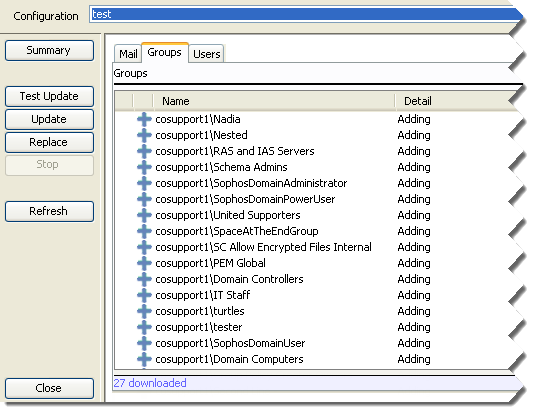Click the plus icon beside PEM Global
Viewport: 534px width, 413px height.
(144, 263)
